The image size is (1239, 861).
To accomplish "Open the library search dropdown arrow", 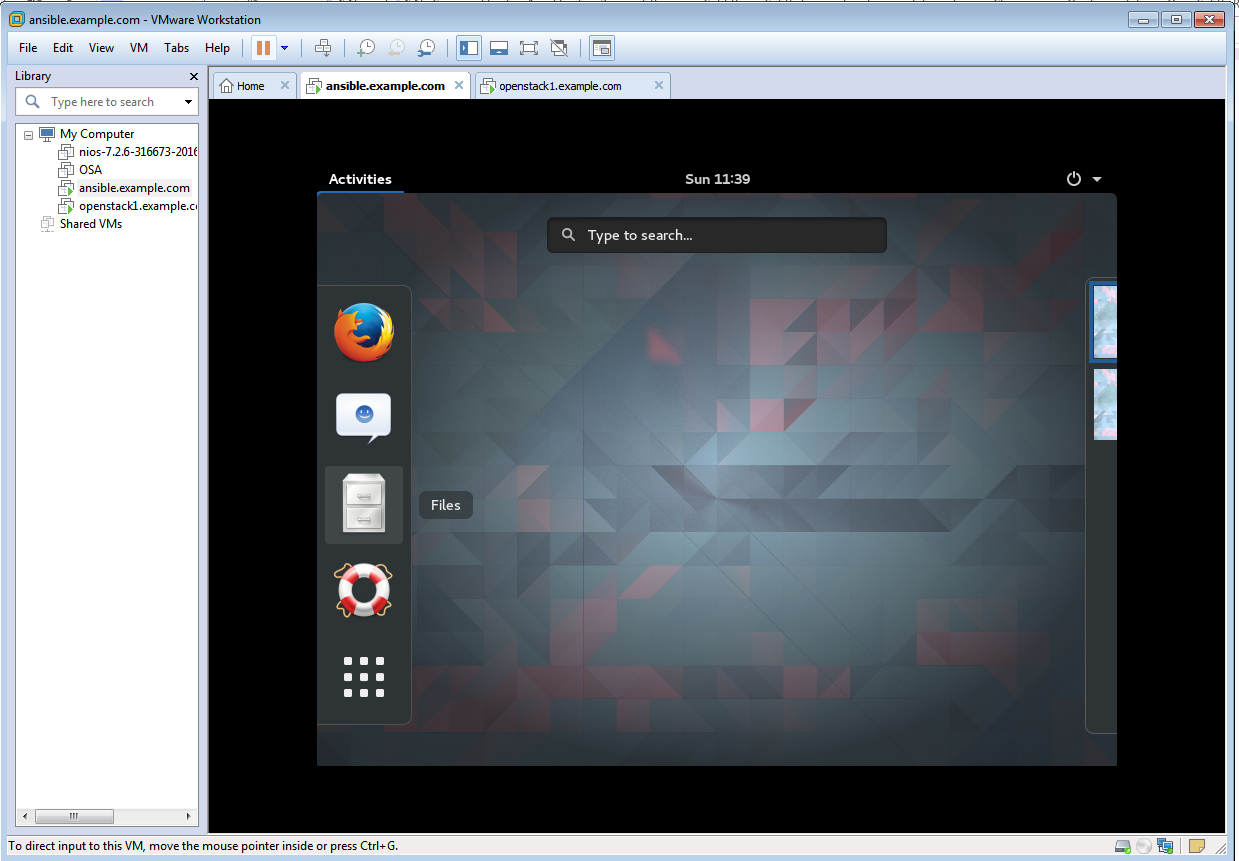I will click(x=188, y=102).
